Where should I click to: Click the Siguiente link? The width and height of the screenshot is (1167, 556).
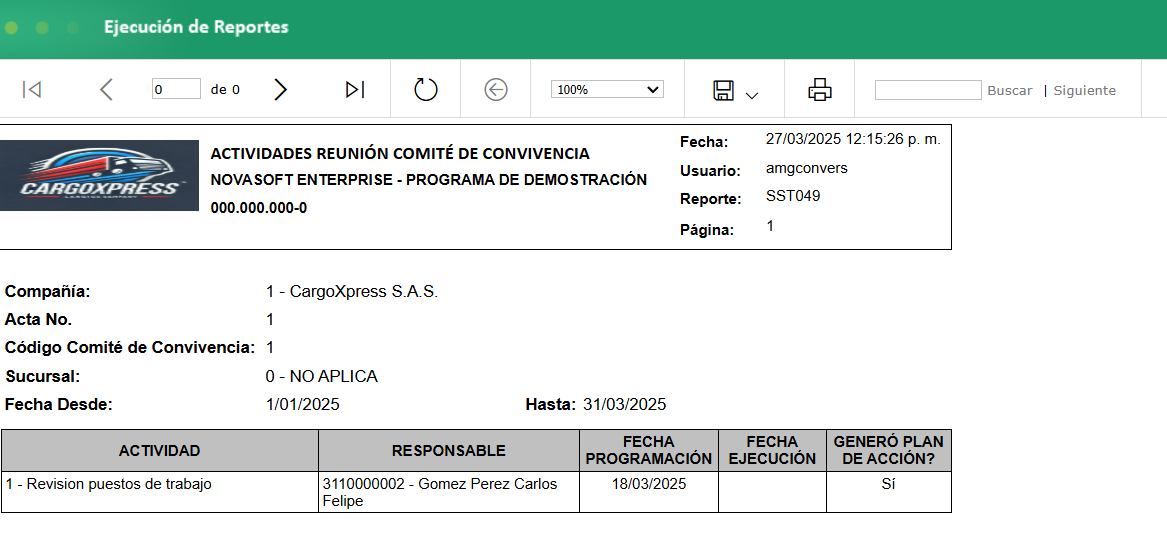pos(1084,91)
